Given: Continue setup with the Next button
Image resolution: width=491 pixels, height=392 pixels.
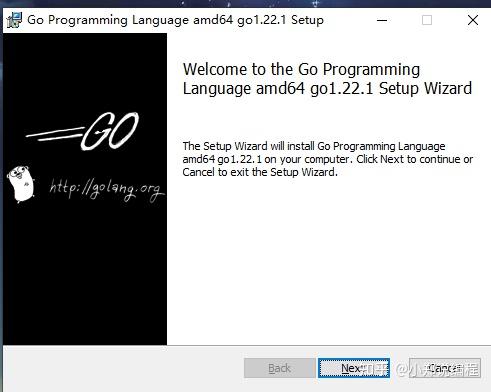Looking at the screenshot, I should (x=354, y=368).
